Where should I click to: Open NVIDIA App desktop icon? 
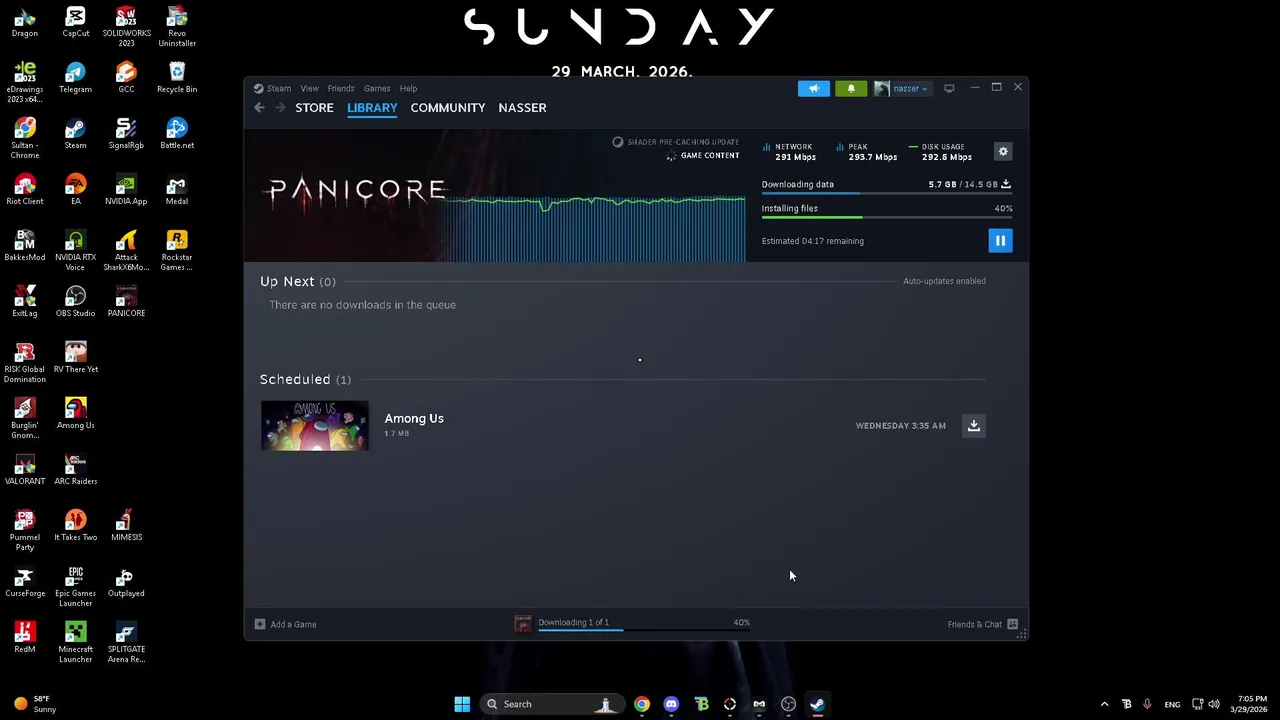coord(126,190)
